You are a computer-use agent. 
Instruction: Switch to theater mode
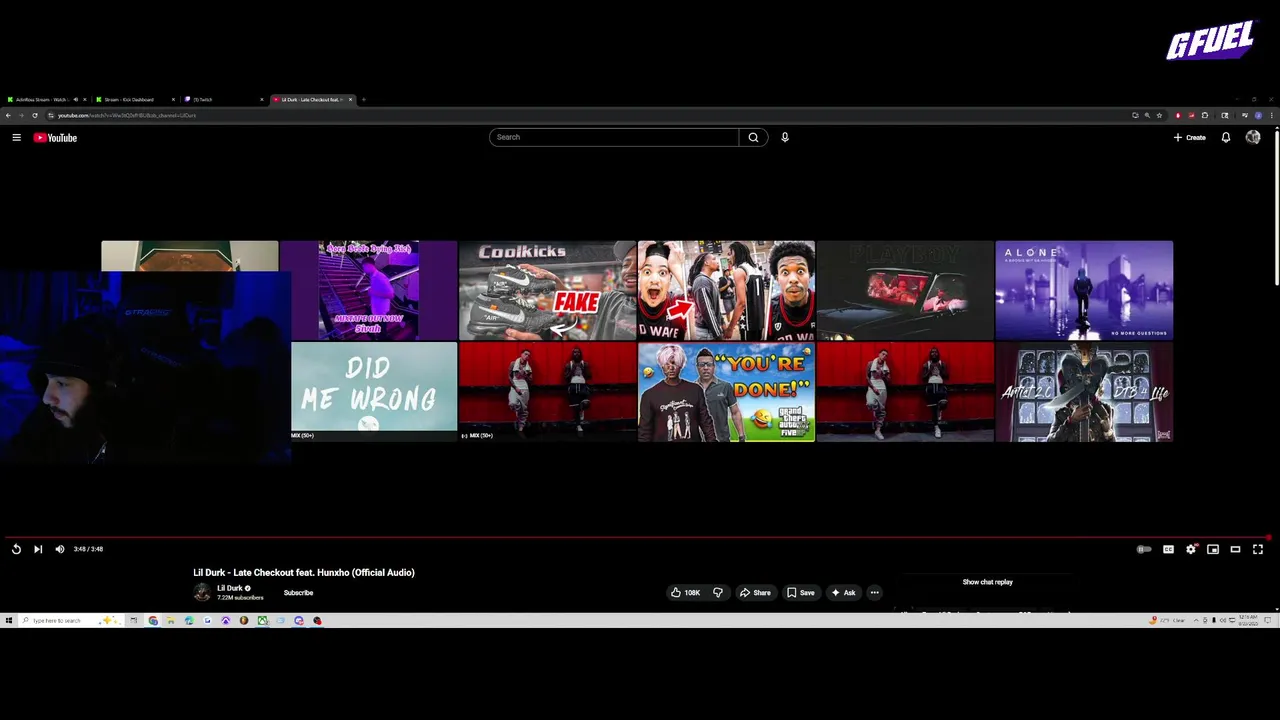pyautogui.click(x=1235, y=549)
